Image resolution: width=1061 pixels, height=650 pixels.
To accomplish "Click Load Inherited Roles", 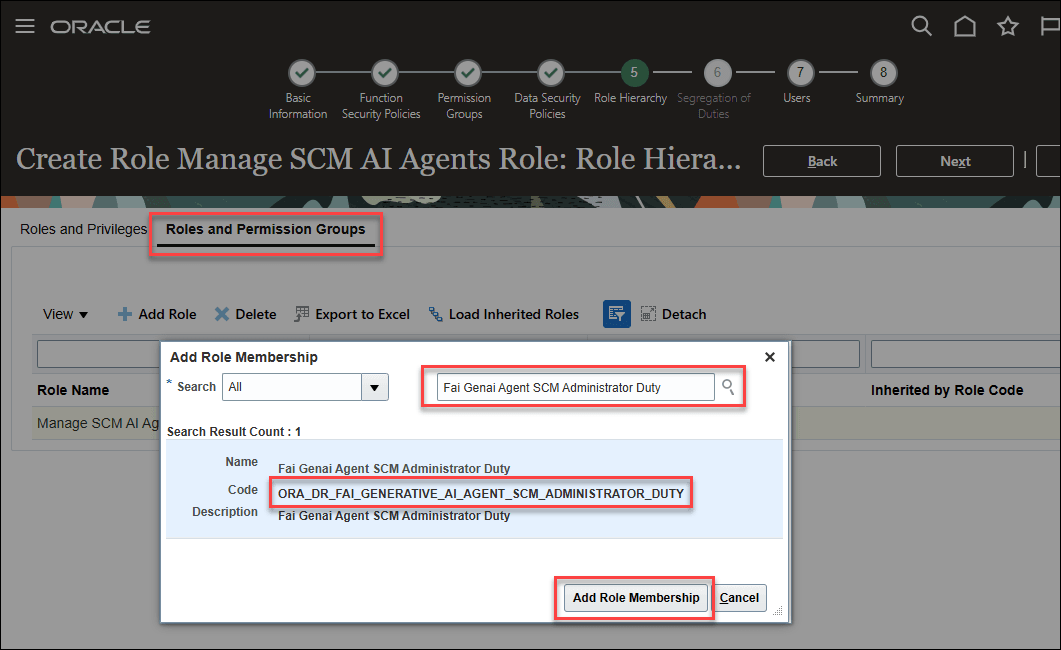I will pyautogui.click(x=503, y=313).
